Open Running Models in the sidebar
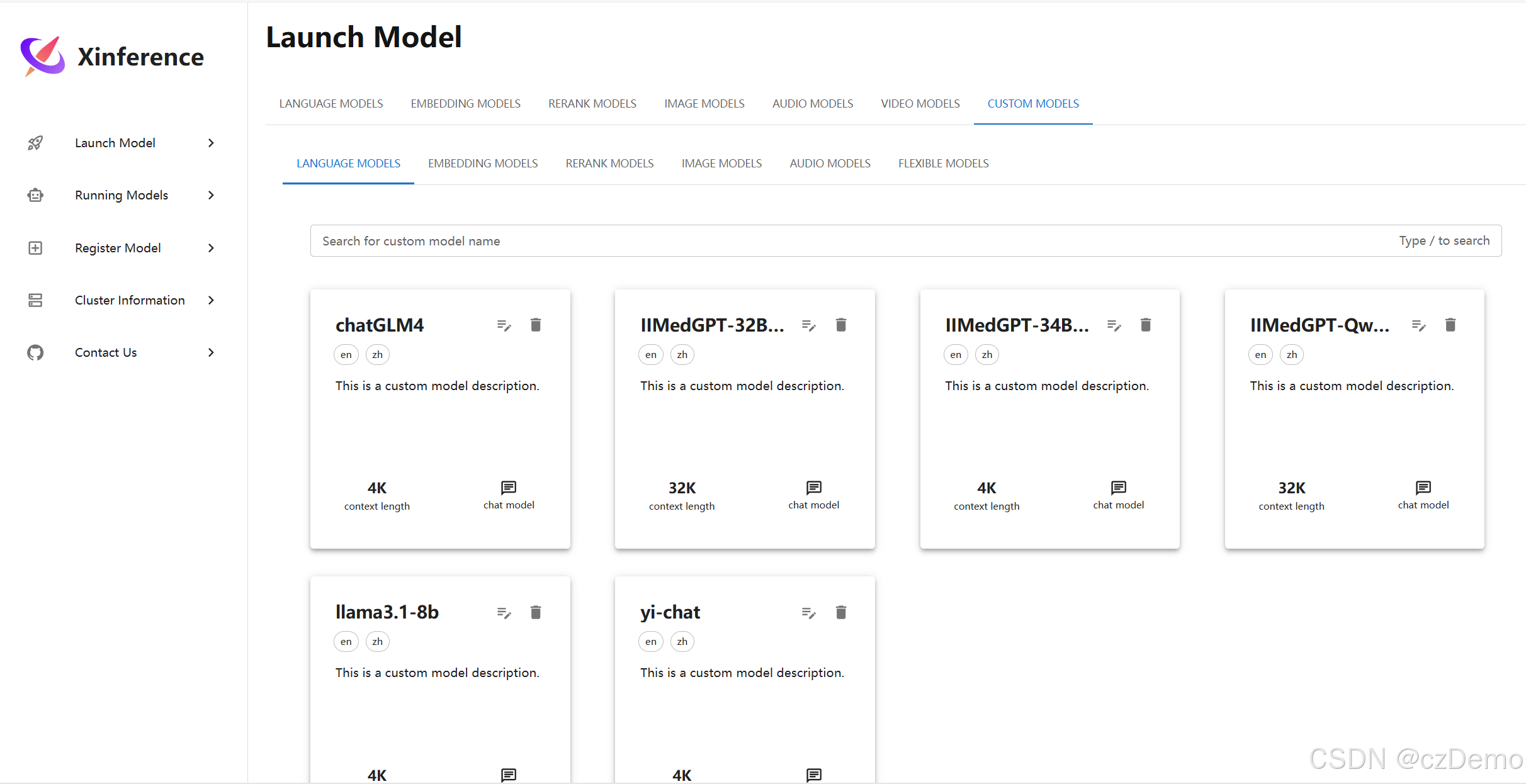1526x784 pixels. click(x=123, y=195)
